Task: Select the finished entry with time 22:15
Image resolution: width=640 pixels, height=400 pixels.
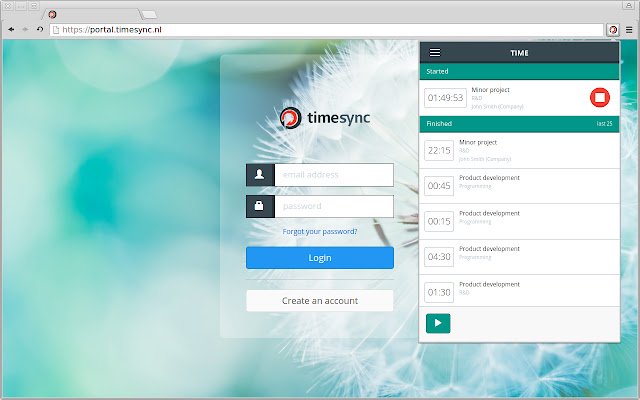Action: (519, 151)
